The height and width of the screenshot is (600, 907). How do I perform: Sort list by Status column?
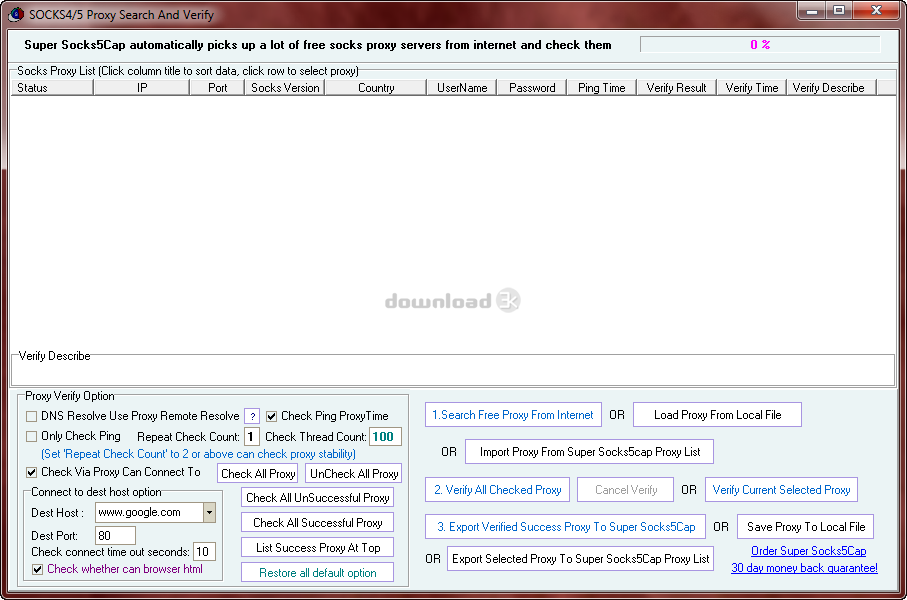click(x=52, y=88)
